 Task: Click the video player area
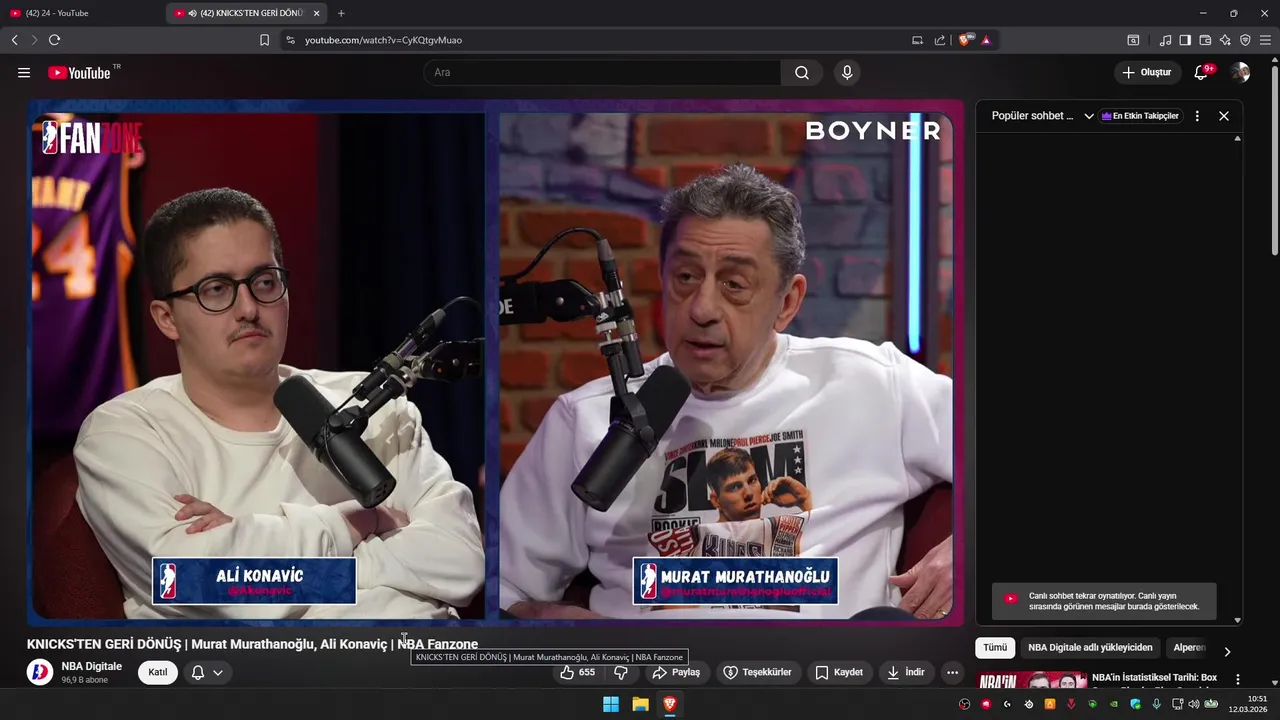click(495, 362)
